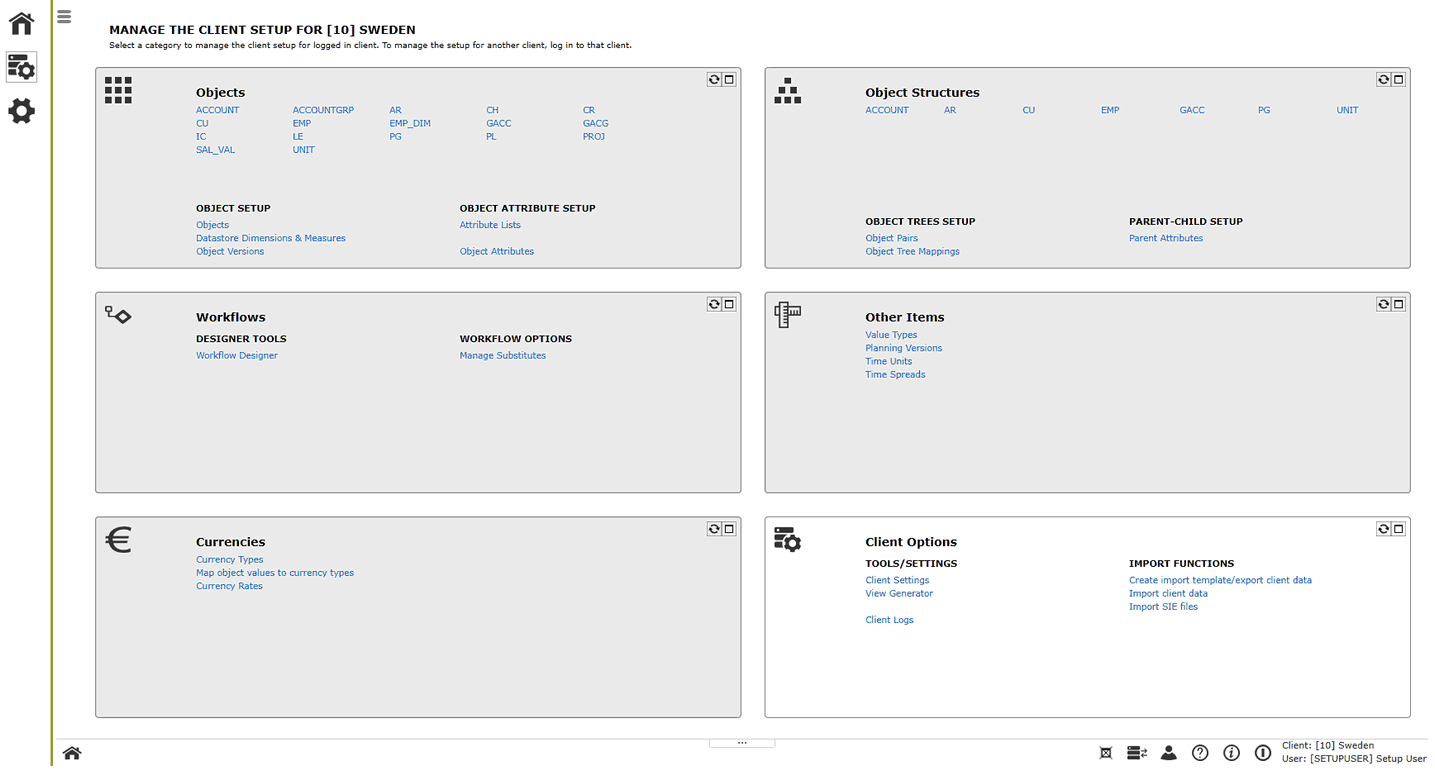Click the home icon in the bottom bar

(71, 753)
